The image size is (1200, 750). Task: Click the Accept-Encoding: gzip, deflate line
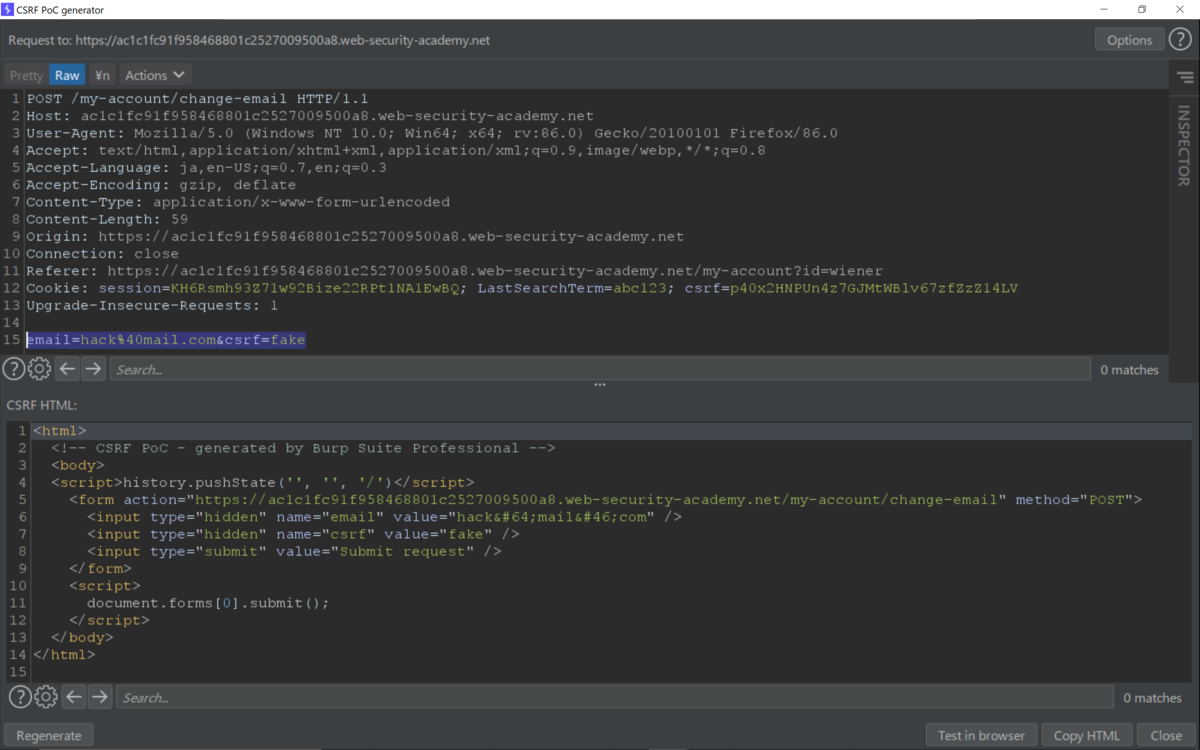click(x=162, y=184)
